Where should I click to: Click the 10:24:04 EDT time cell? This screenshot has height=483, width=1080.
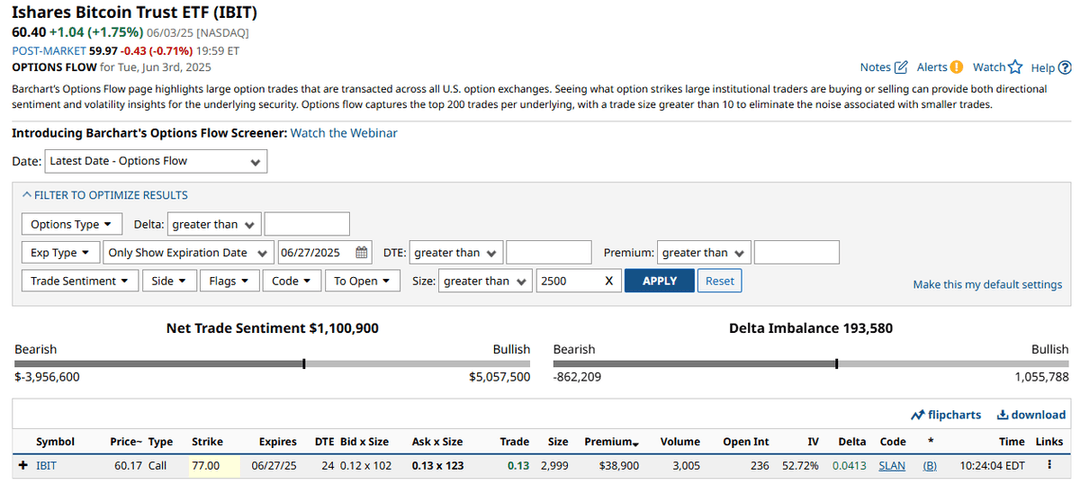pos(992,466)
